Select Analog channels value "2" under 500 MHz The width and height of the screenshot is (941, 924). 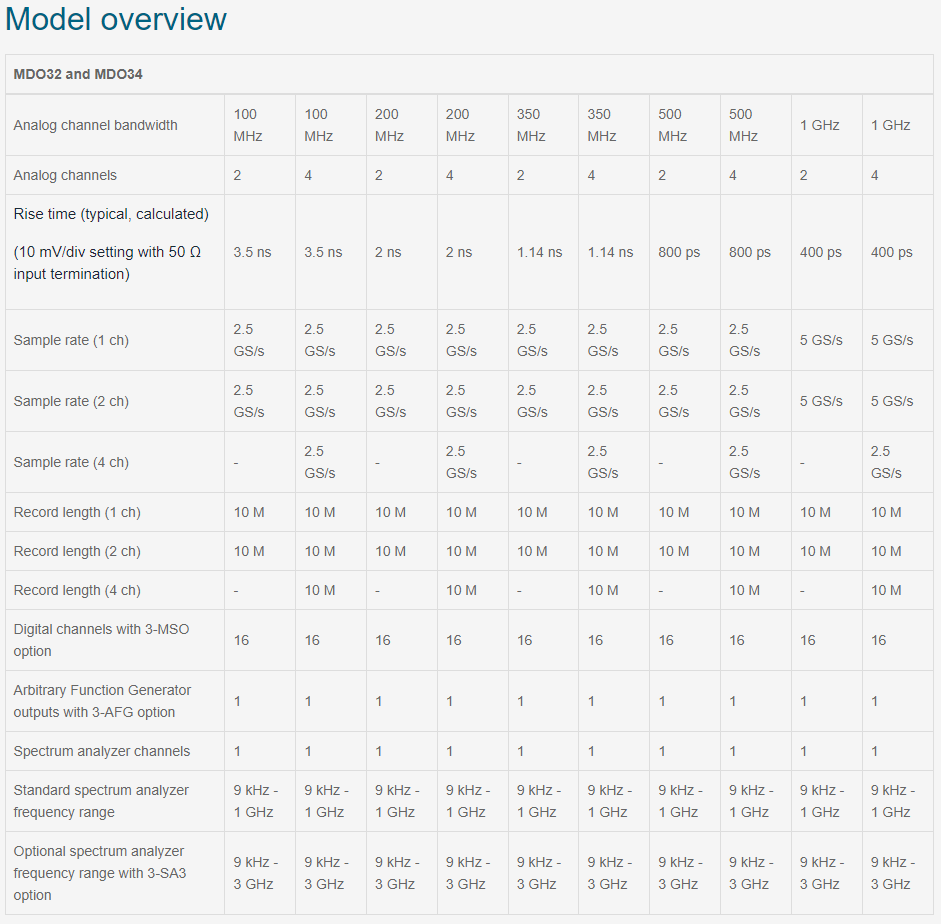point(662,175)
